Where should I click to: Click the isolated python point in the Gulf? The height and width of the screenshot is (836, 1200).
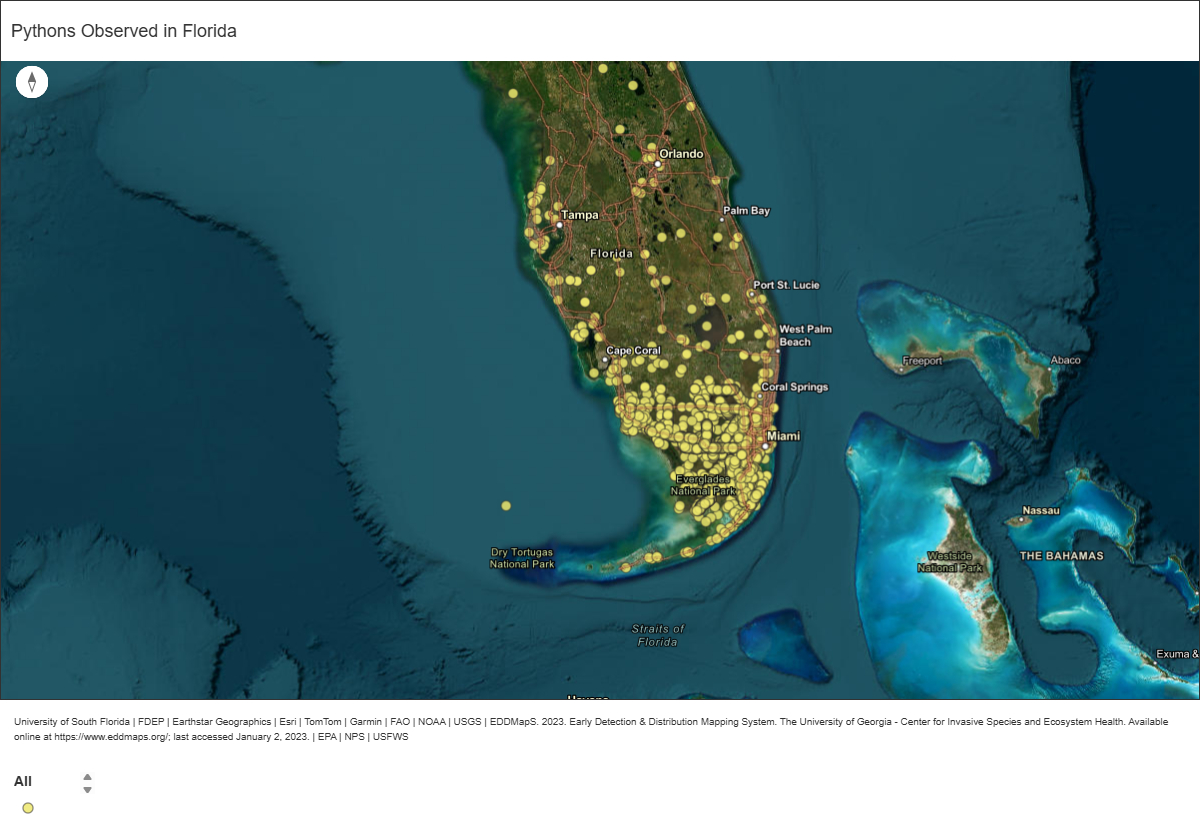pos(506,506)
